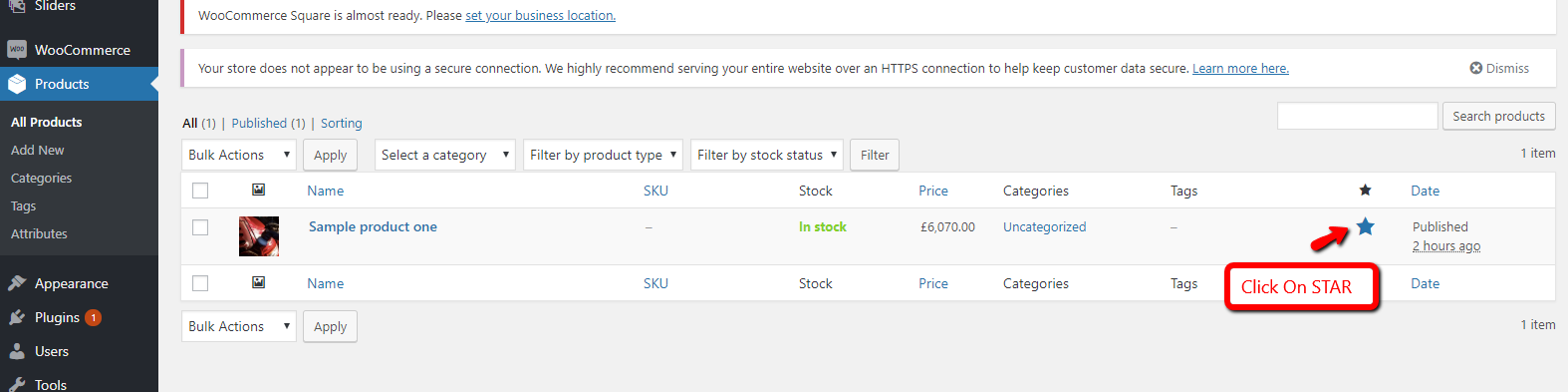The height and width of the screenshot is (392, 1568).
Task: Open the Filter by stock status dropdown
Action: tap(767, 155)
